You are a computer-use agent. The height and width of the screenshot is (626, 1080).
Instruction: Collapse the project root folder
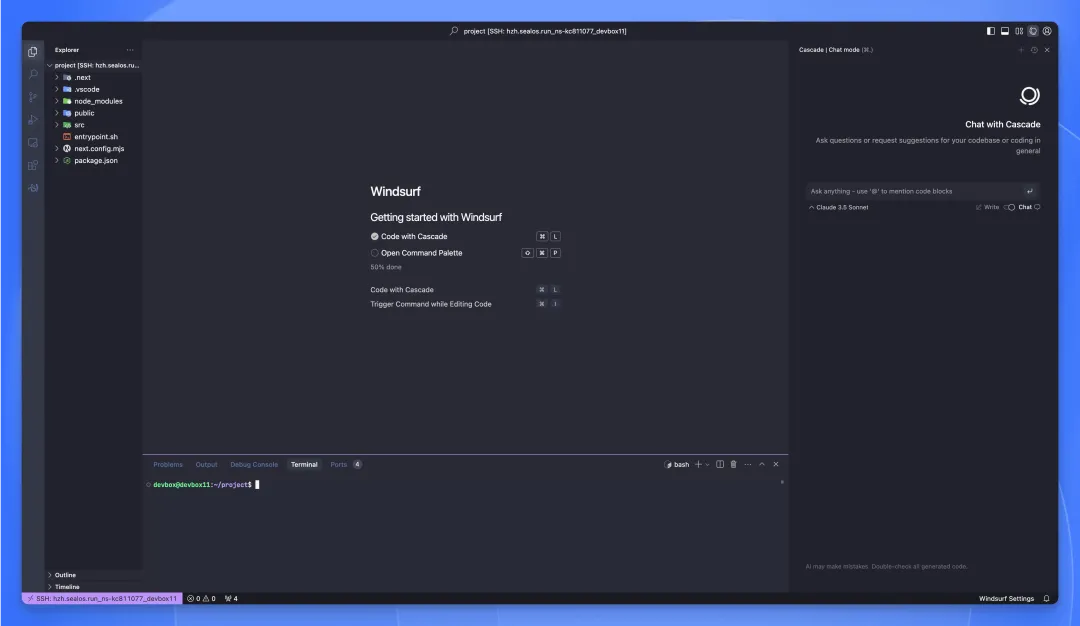pos(50,65)
